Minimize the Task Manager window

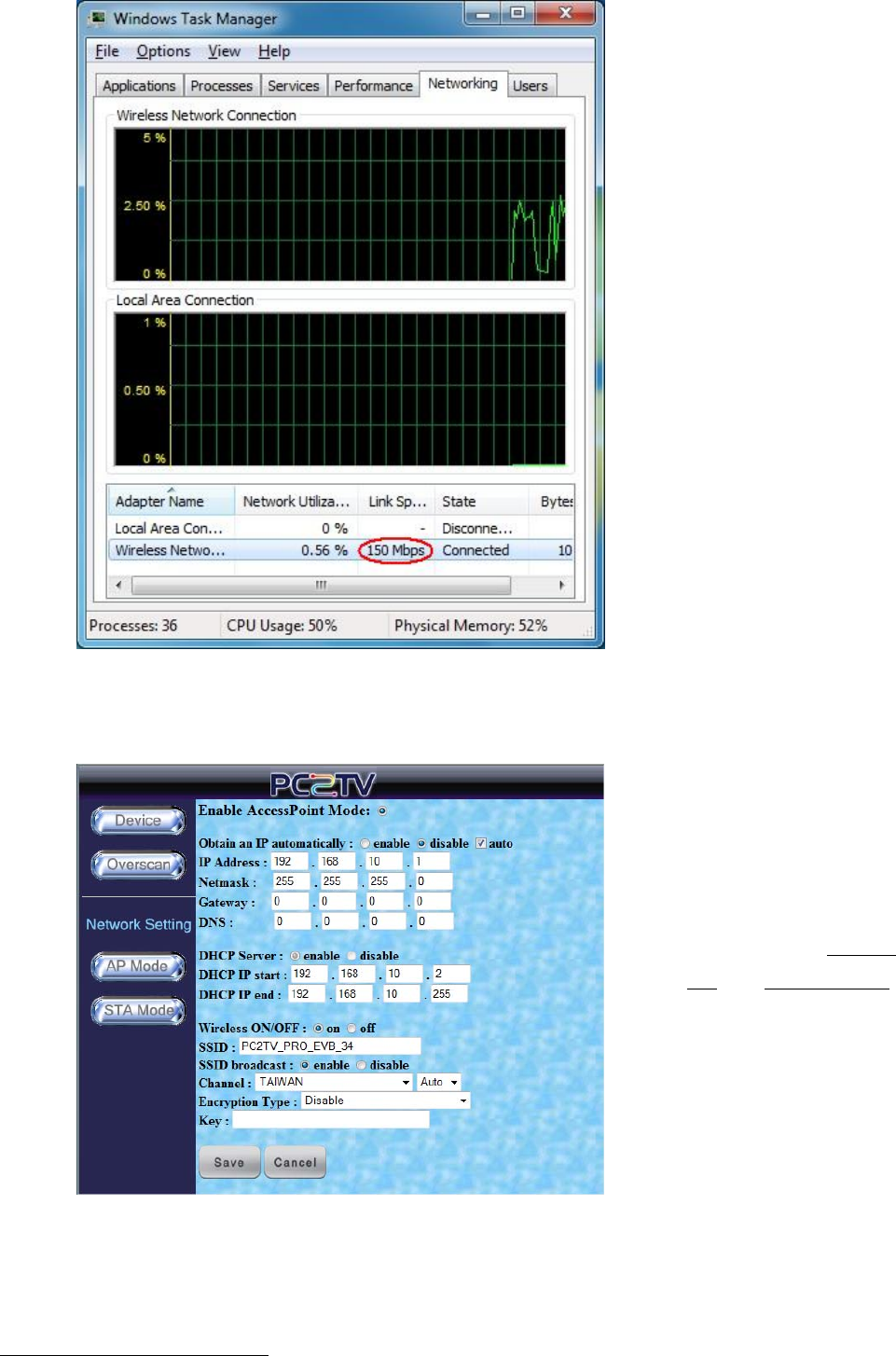point(483,14)
